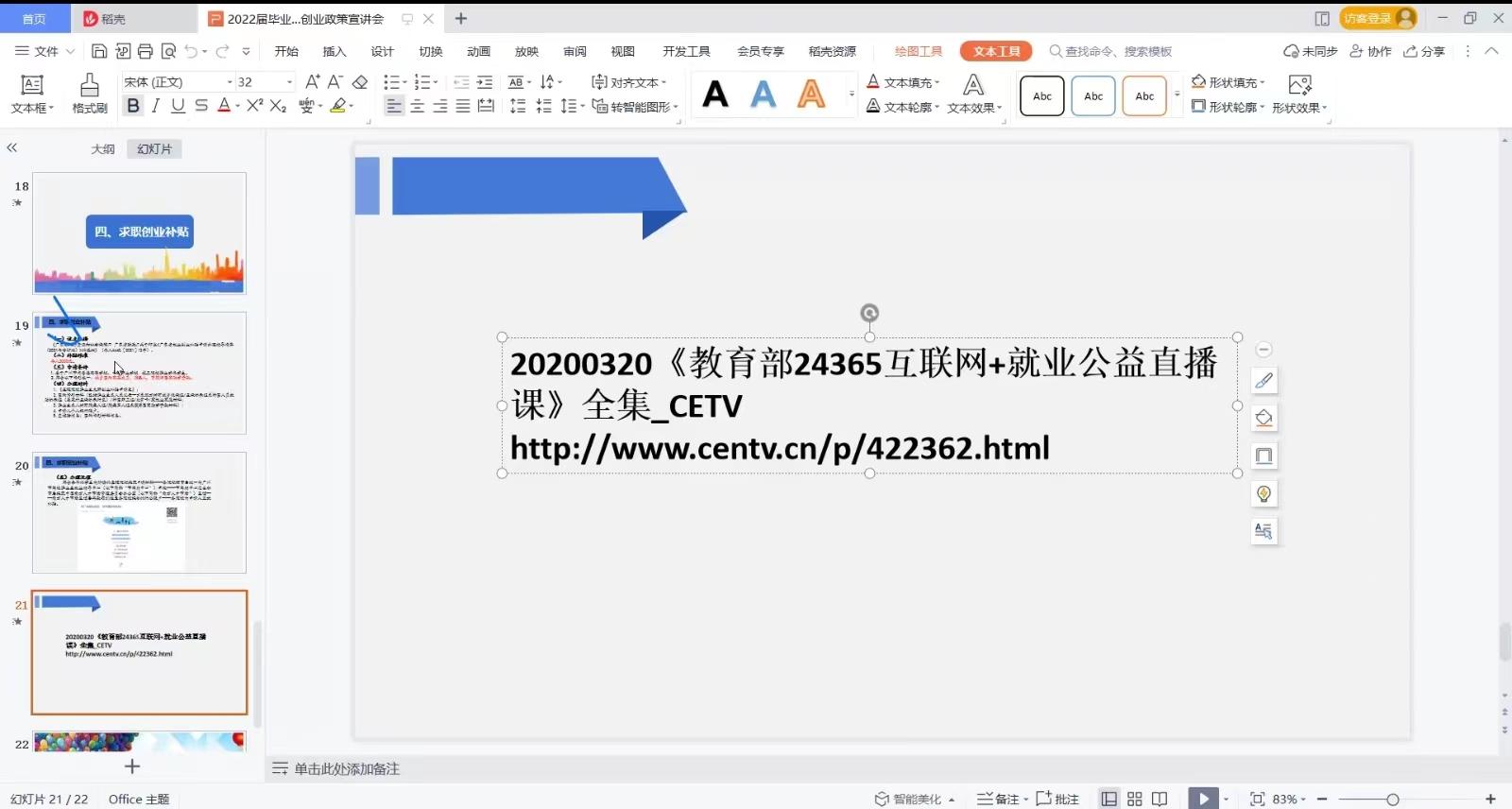This screenshot has height=809, width=1512.
Task: Switch to the 大纲 outline tab
Action: point(103,148)
